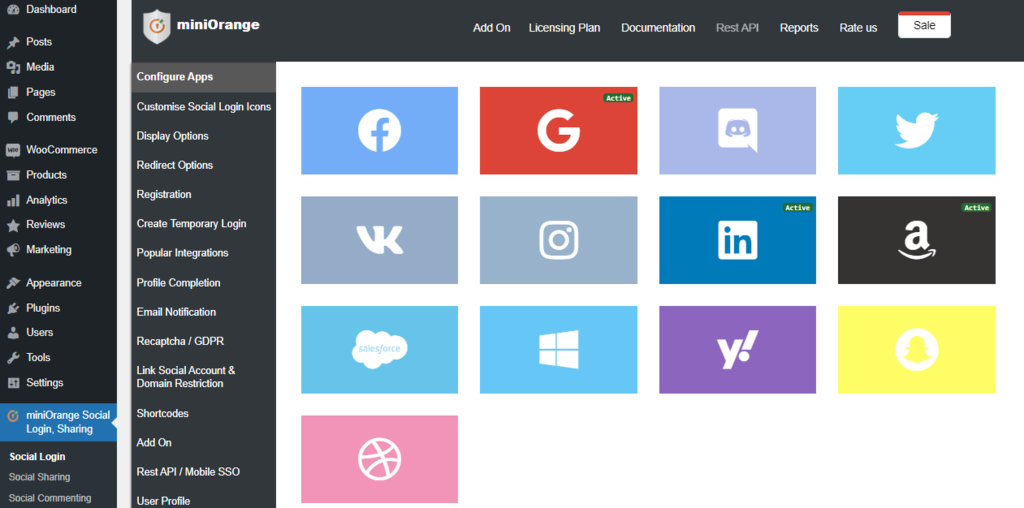Image resolution: width=1024 pixels, height=508 pixels.
Task: Click the Posts pin icon
Action: (13, 42)
